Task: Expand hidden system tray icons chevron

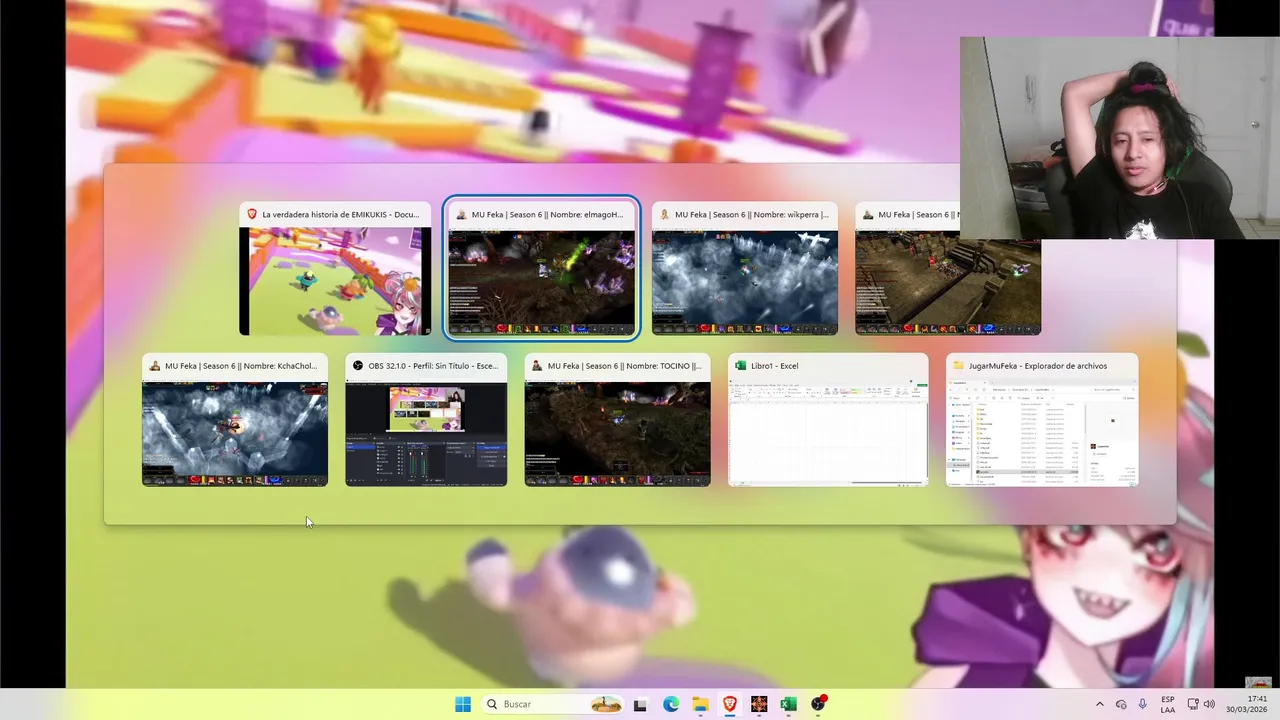Action: coord(1100,704)
